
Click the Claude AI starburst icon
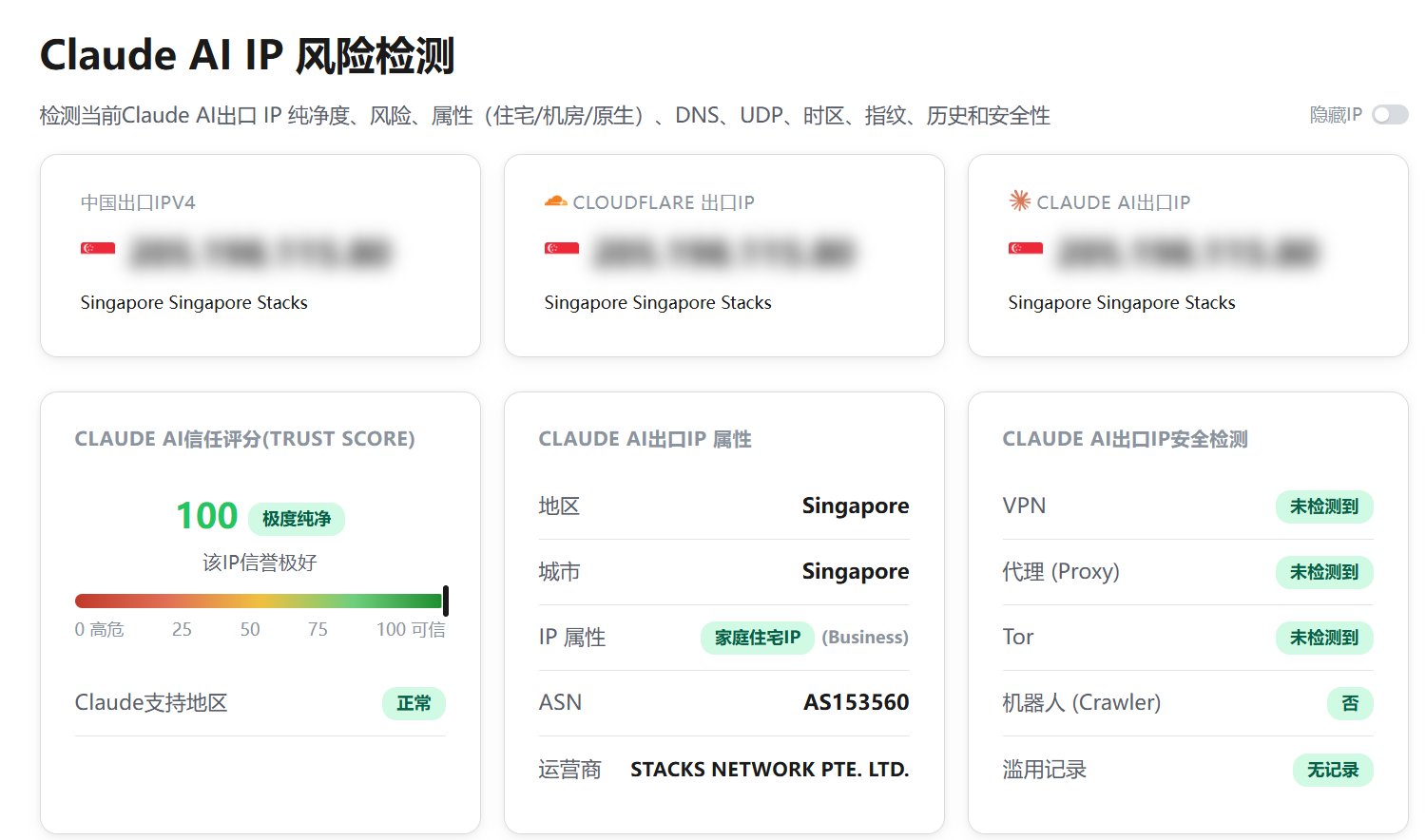pyautogui.click(x=1019, y=200)
